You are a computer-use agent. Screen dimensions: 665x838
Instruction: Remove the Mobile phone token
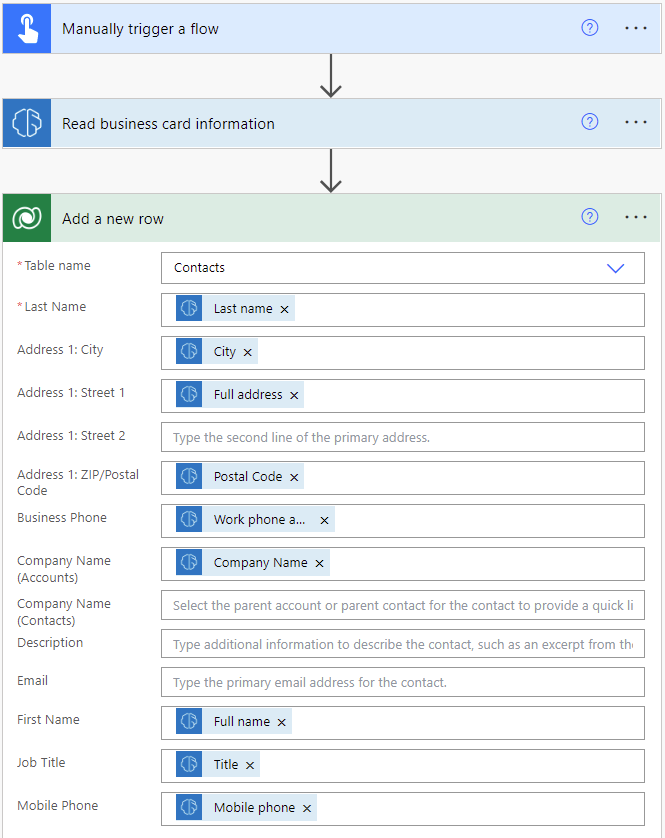(307, 809)
